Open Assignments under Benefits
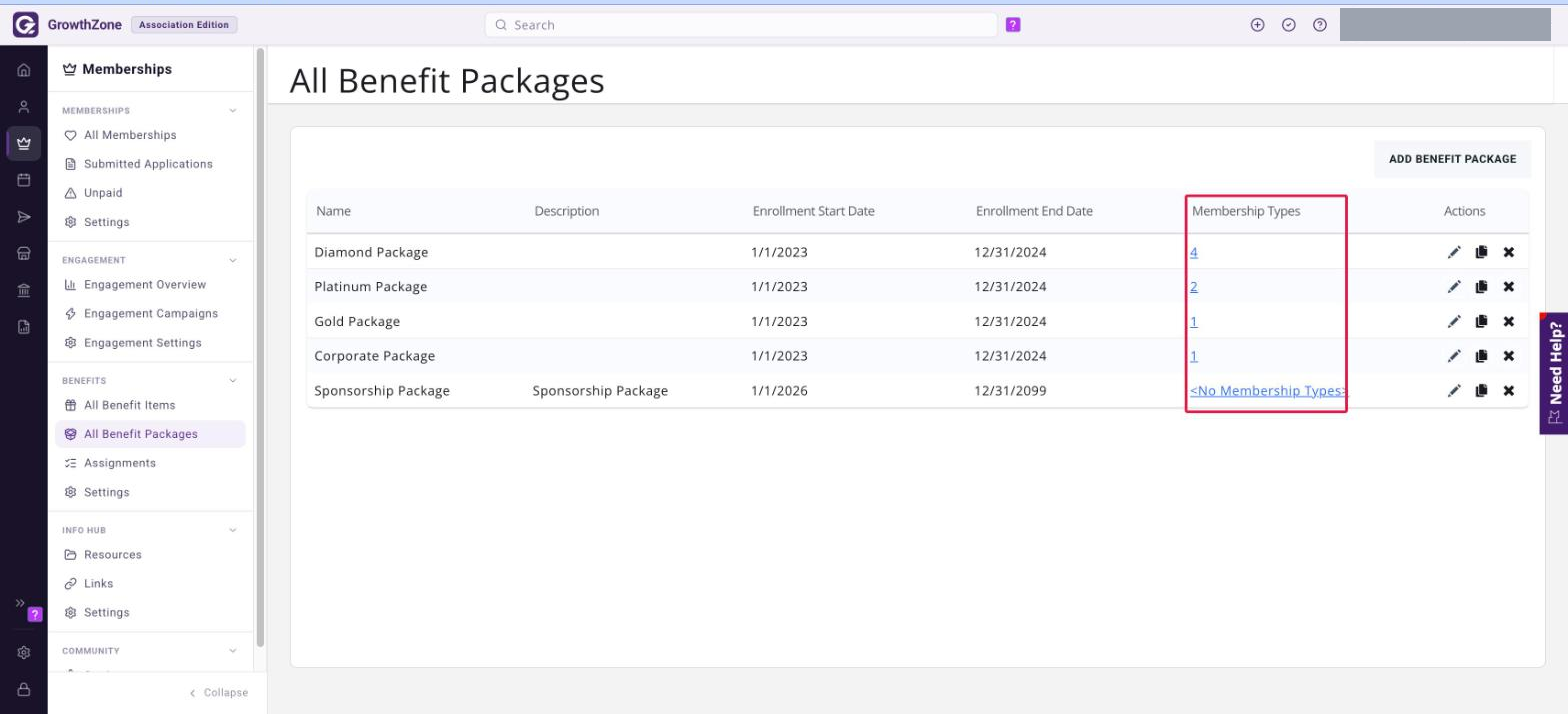 (x=120, y=463)
